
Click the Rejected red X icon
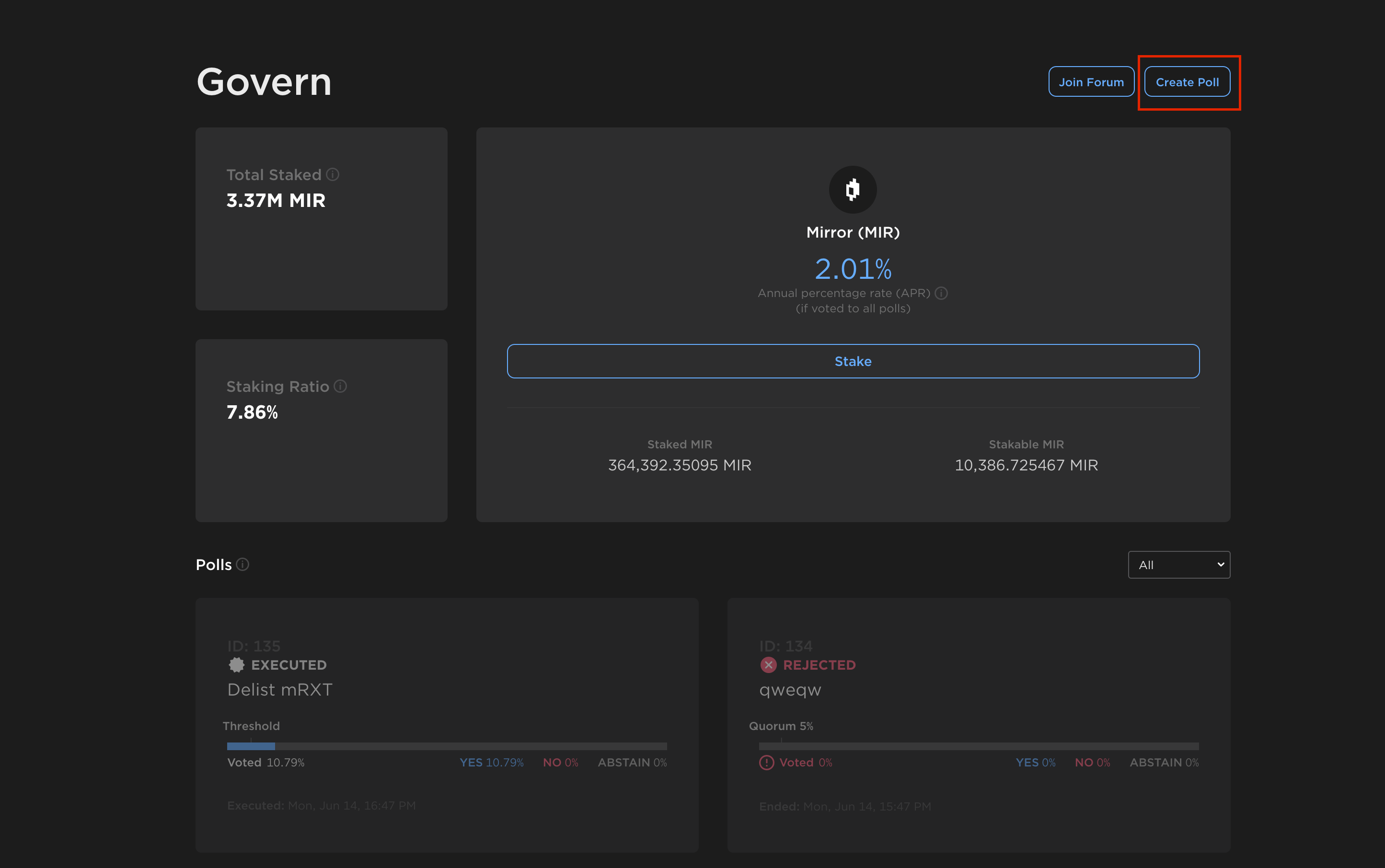tap(768, 665)
